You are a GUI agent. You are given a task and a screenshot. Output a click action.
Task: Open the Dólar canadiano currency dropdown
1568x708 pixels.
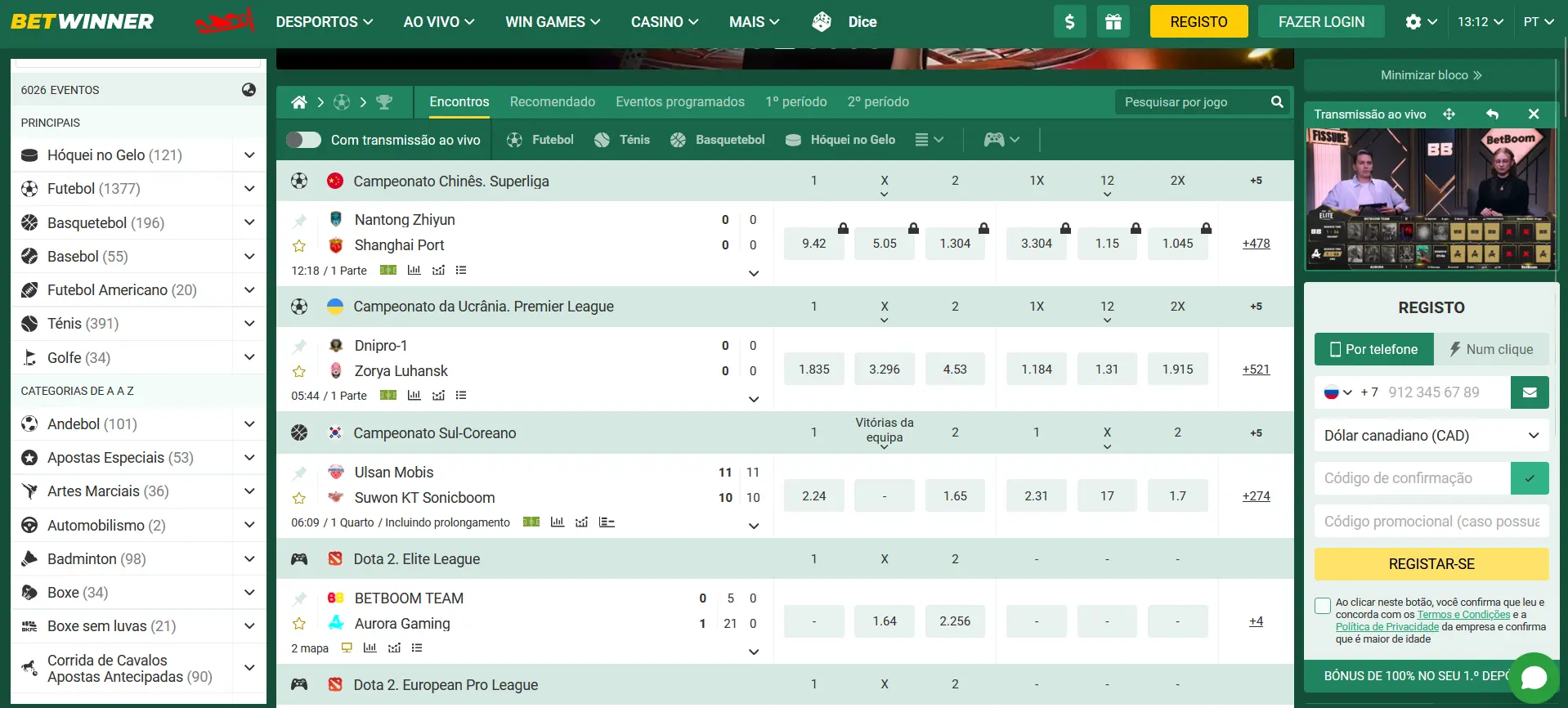(1431, 436)
